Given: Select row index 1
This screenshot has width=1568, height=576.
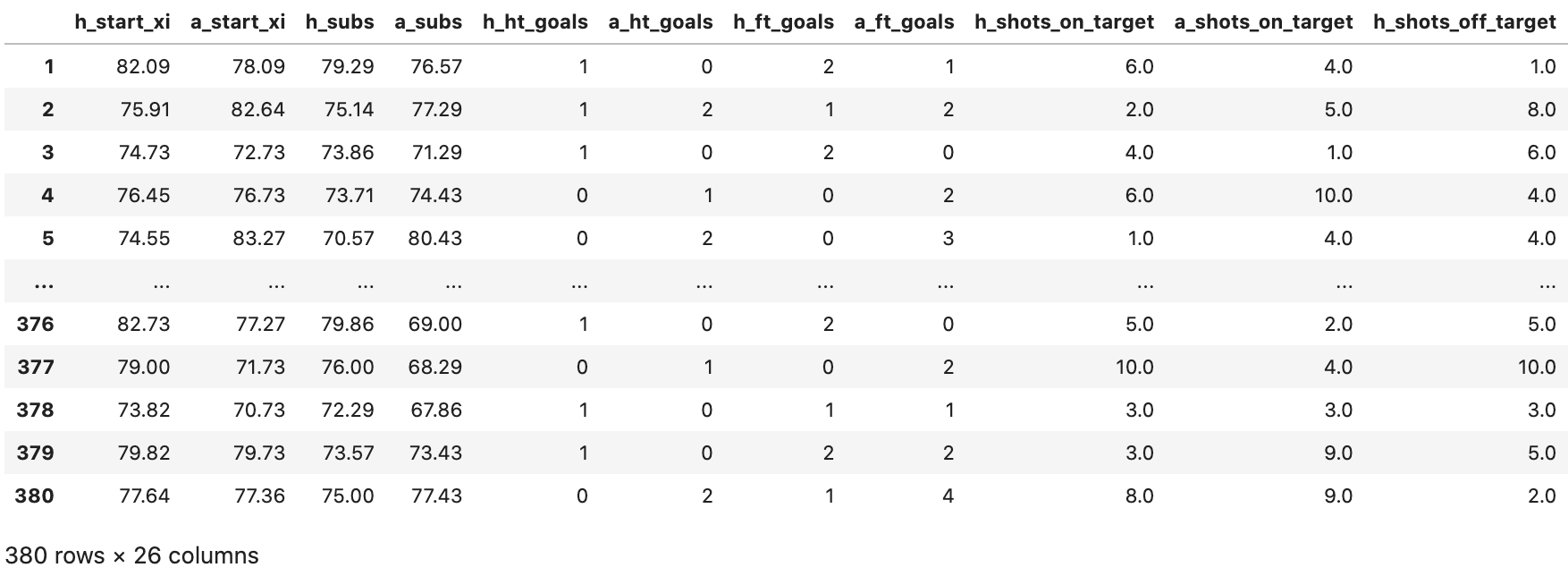Looking at the screenshot, I should coord(49,66).
